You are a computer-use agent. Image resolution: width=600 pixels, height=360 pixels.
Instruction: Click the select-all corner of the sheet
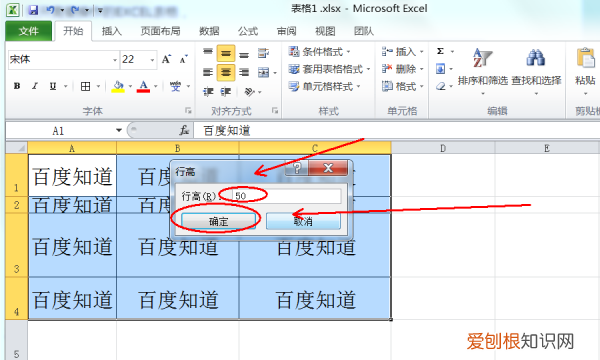[x=16, y=148]
